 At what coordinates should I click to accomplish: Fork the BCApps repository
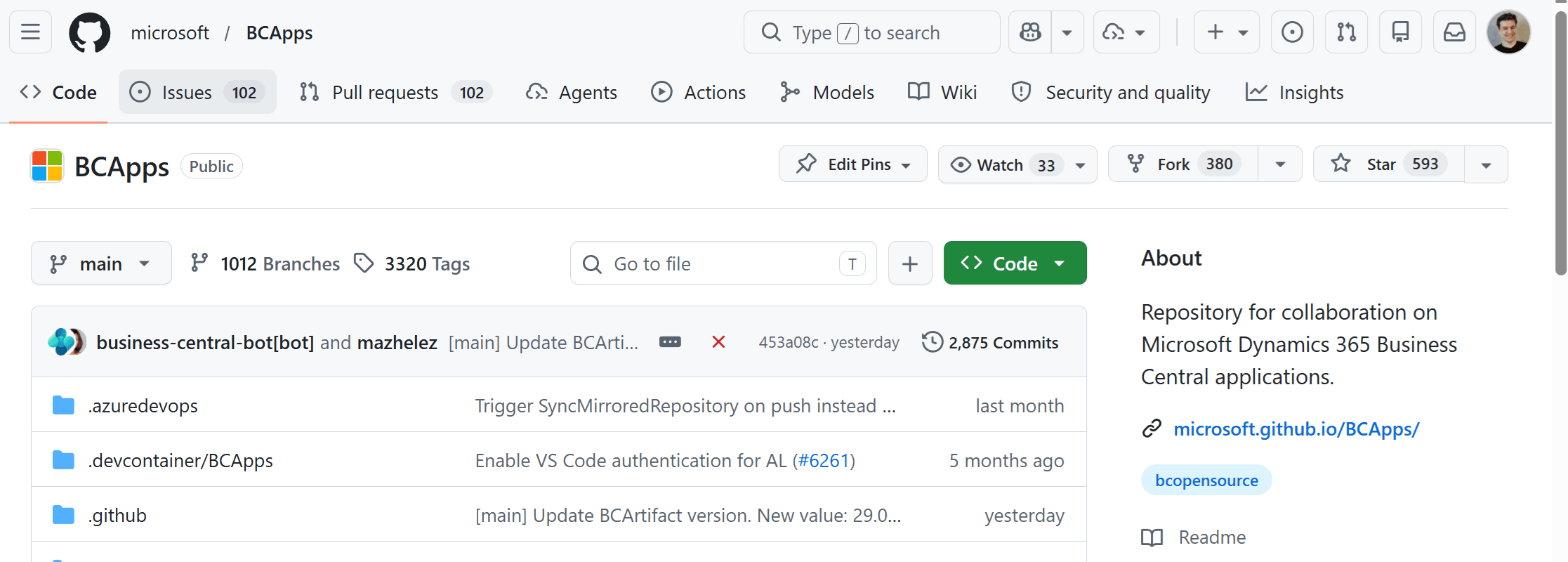[x=1183, y=164]
